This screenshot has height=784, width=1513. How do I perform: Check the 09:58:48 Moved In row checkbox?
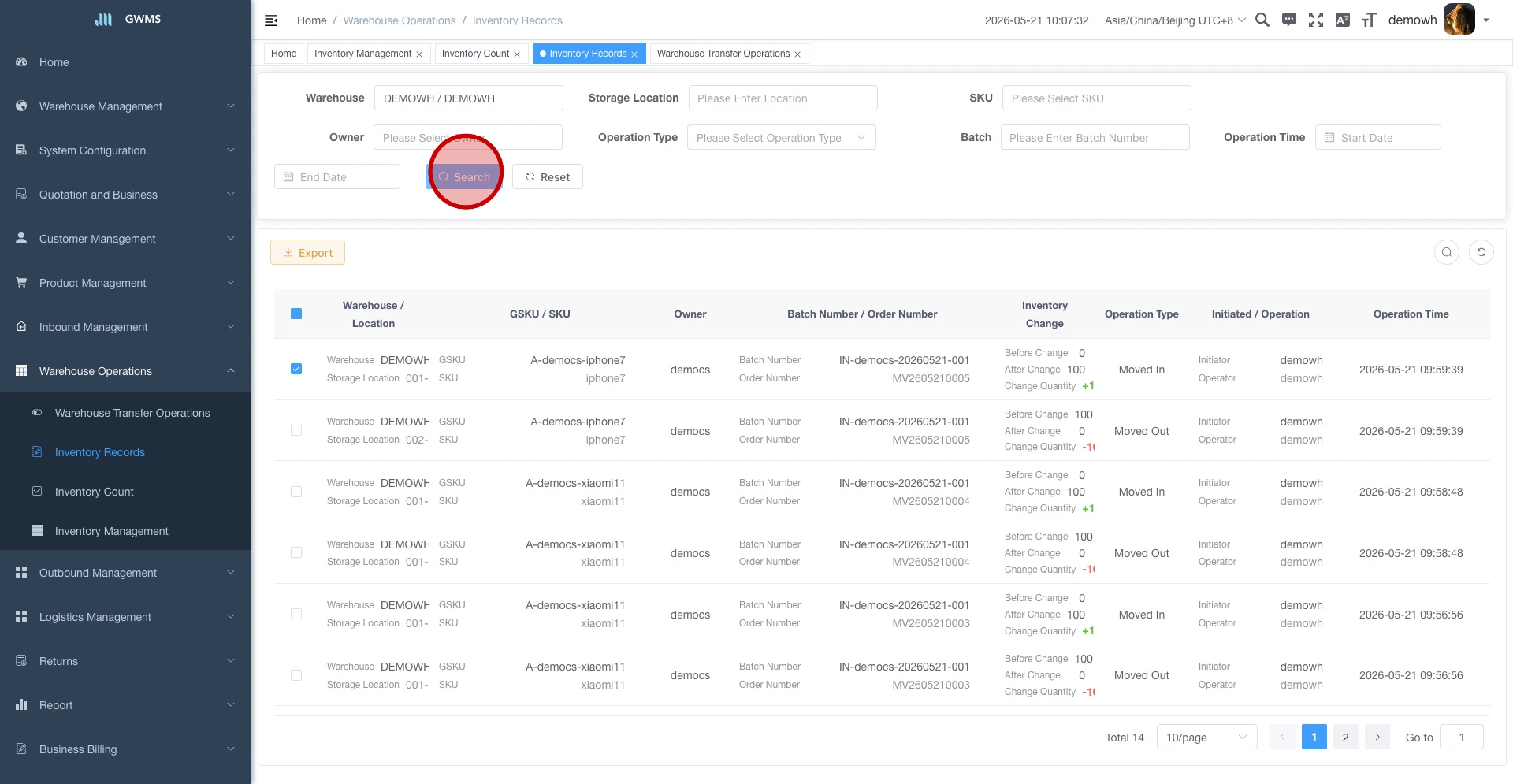296,492
